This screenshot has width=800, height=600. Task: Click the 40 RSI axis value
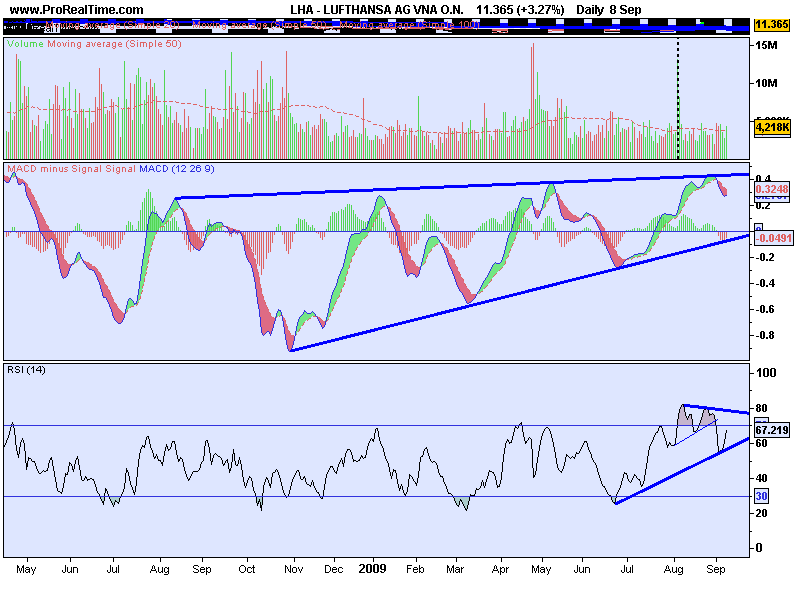click(x=762, y=479)
